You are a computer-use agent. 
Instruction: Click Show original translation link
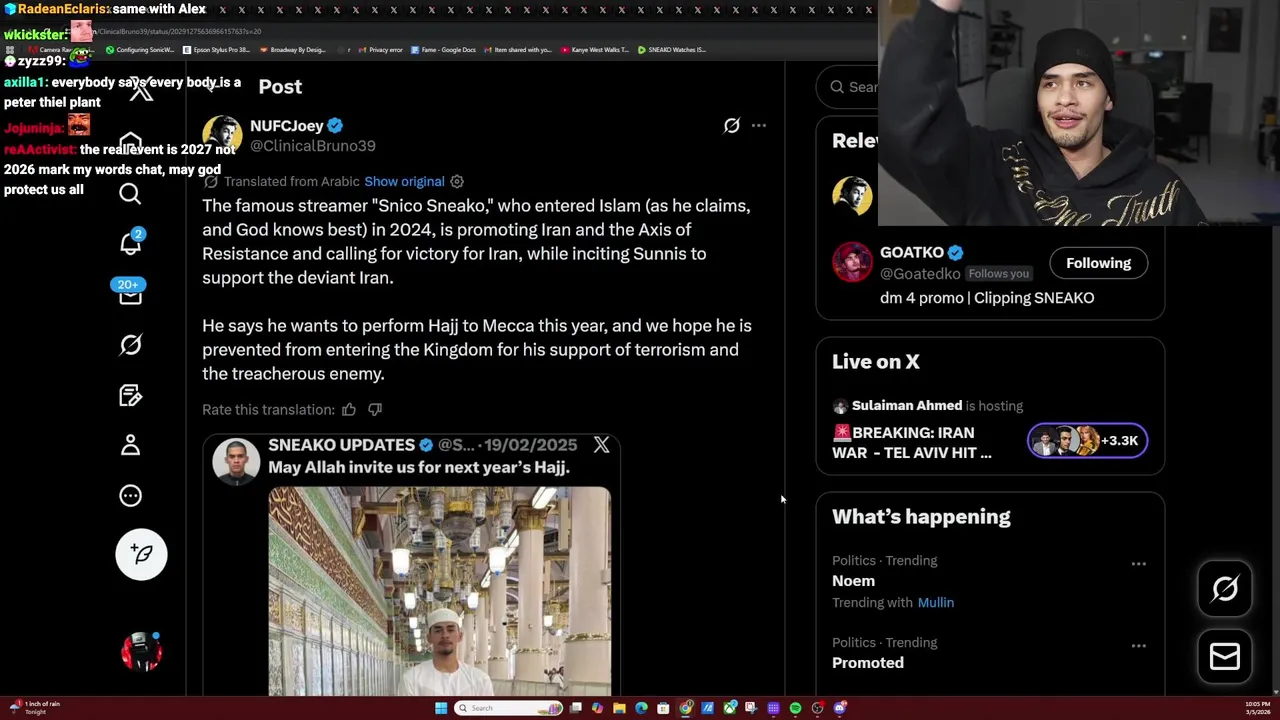(x=404, y=181)
